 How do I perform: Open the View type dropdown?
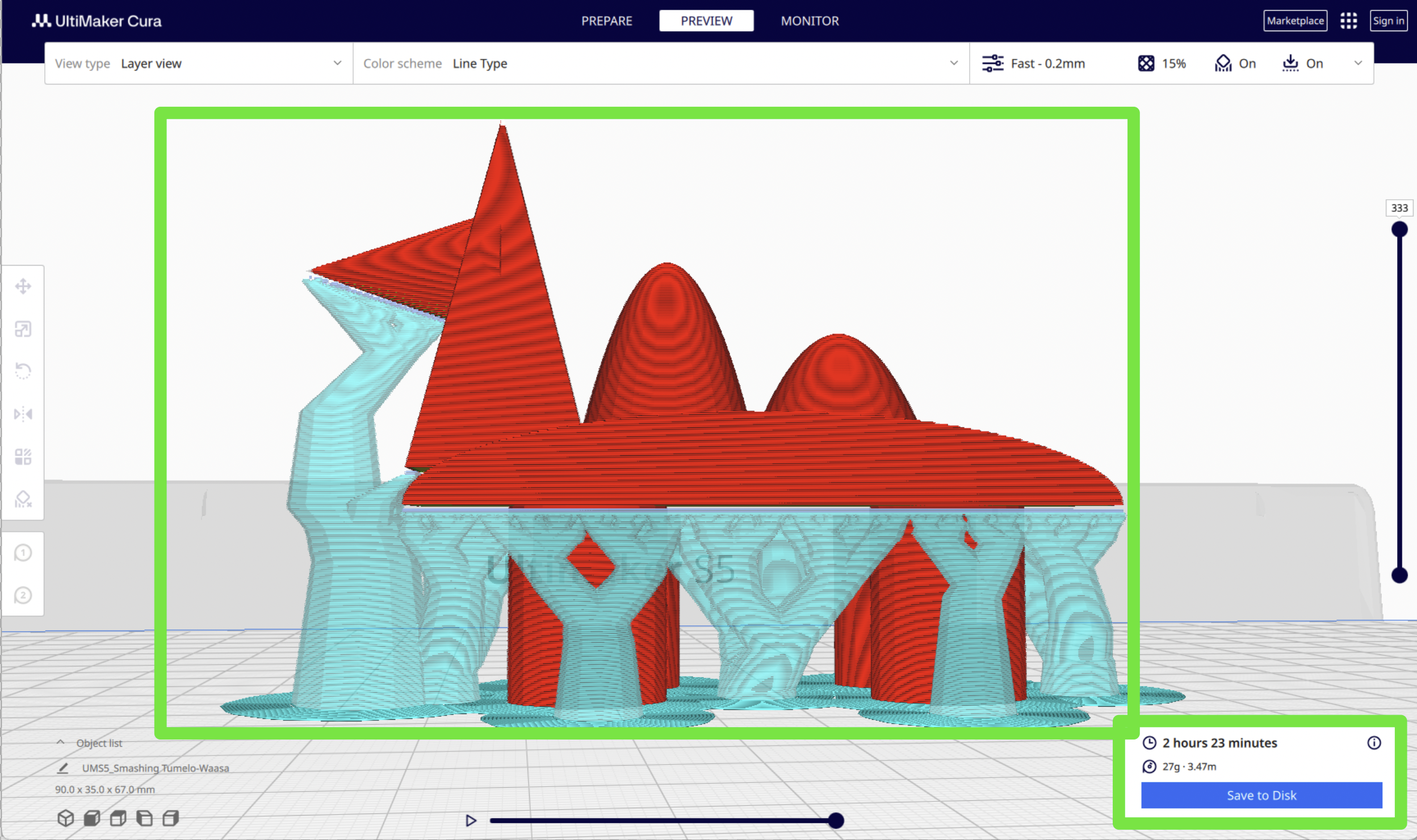[x=199, y=64]
